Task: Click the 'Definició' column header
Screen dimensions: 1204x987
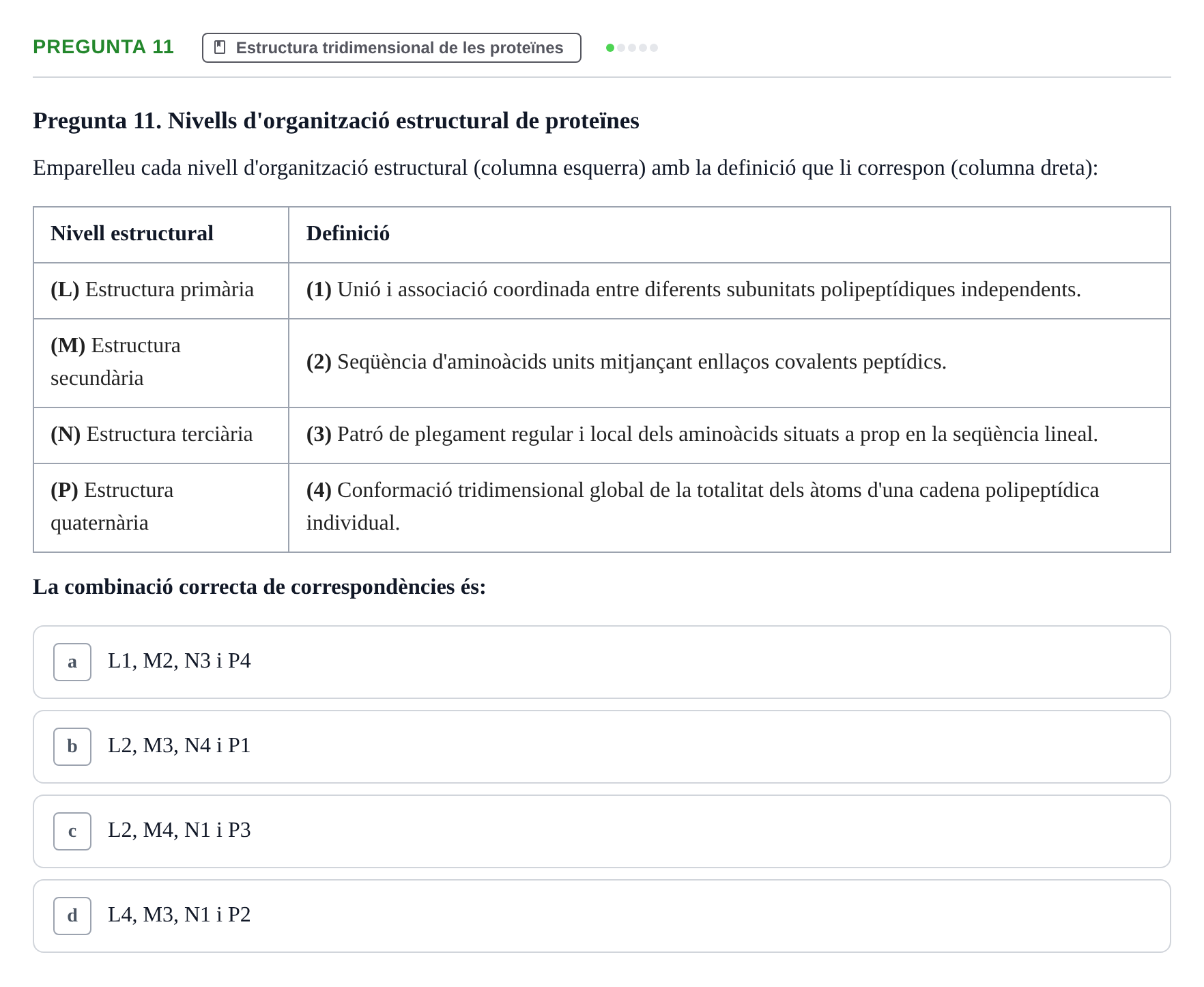Action: coord(730,235)
